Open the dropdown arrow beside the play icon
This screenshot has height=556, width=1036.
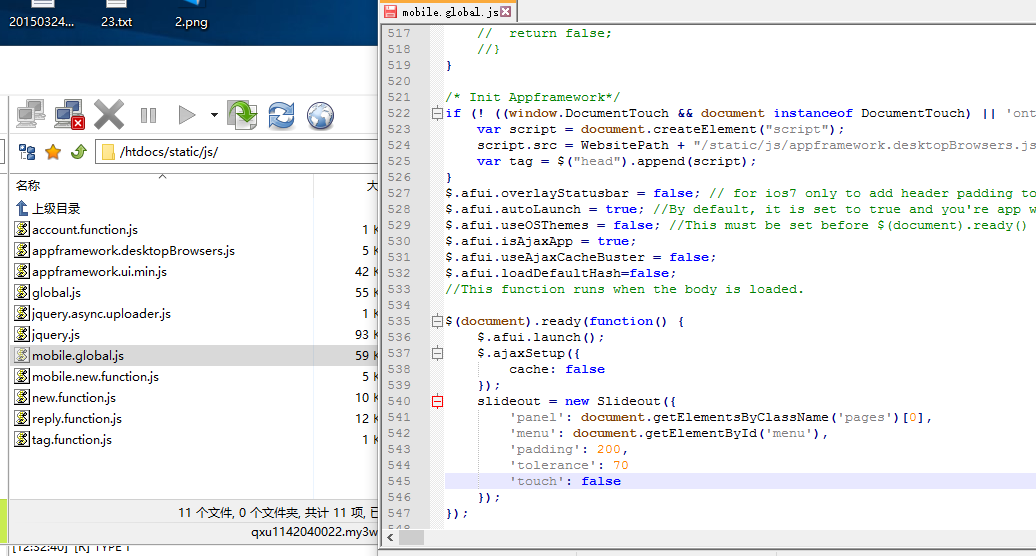(x=214, y=115)
